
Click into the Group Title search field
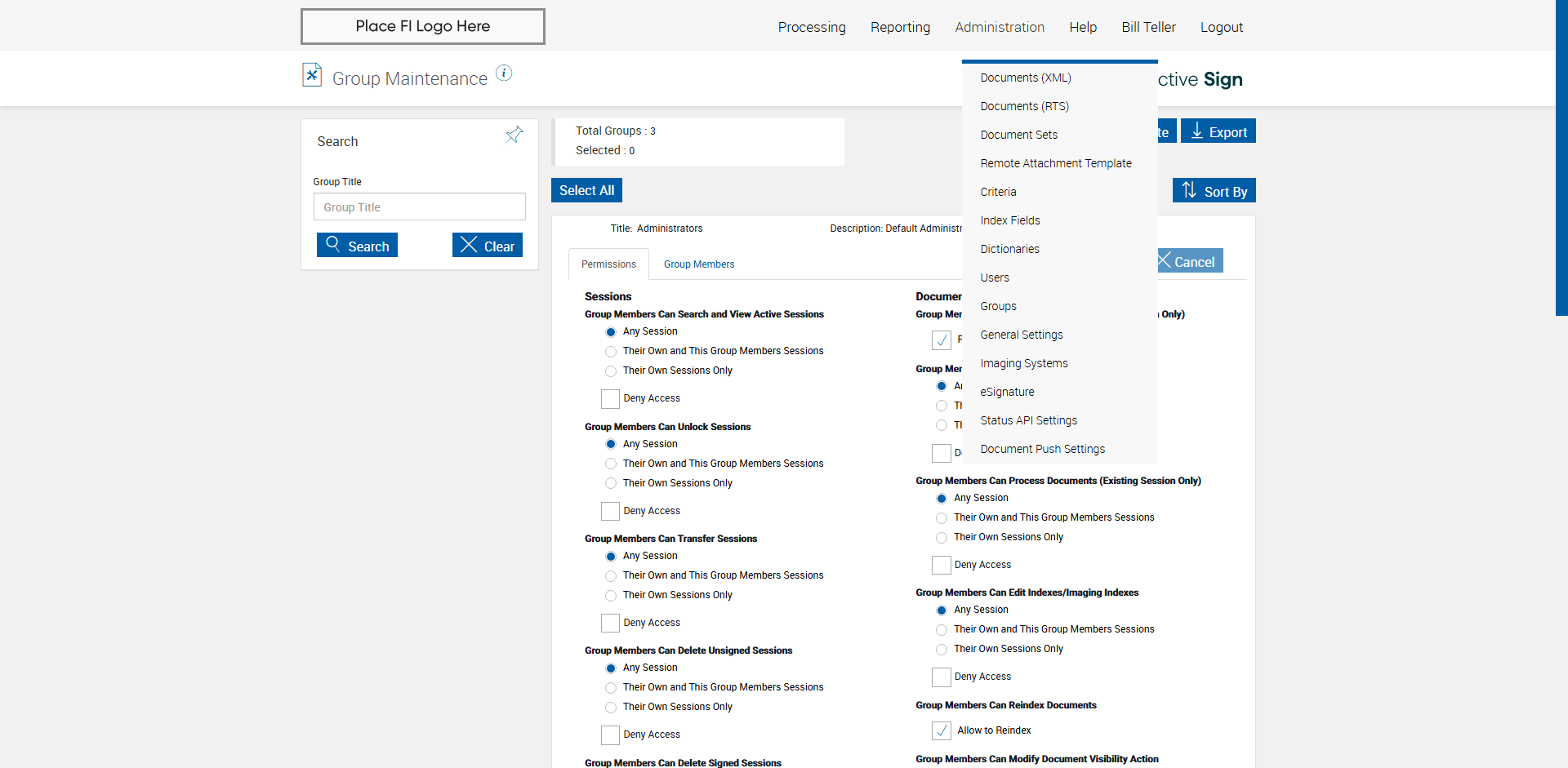[x=419, y=206]
